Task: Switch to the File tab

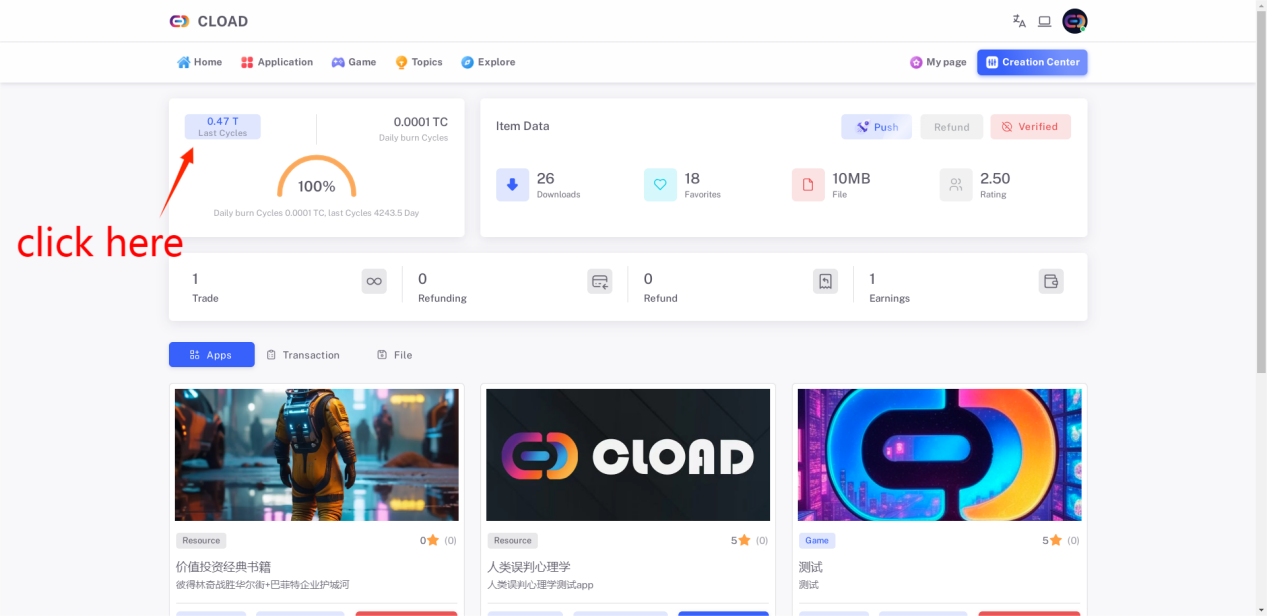Action: coord(394,355)
